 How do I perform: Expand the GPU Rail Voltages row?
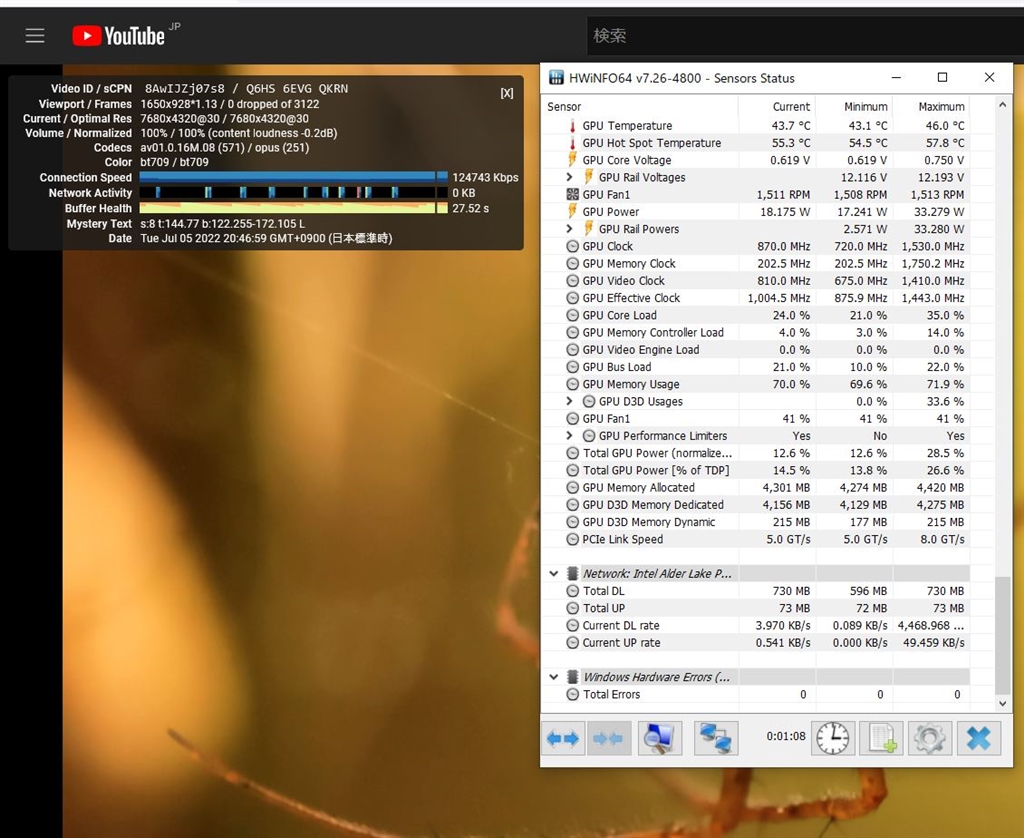569,177
